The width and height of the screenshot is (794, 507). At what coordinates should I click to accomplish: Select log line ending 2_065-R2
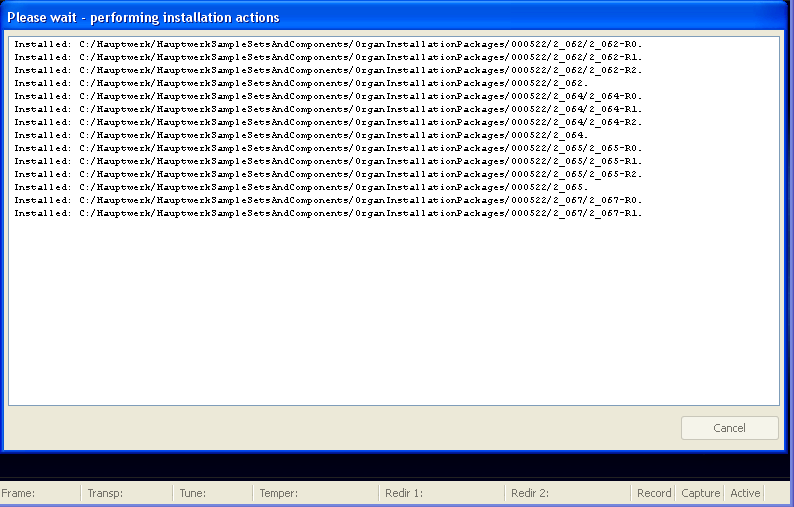(328, 174)
